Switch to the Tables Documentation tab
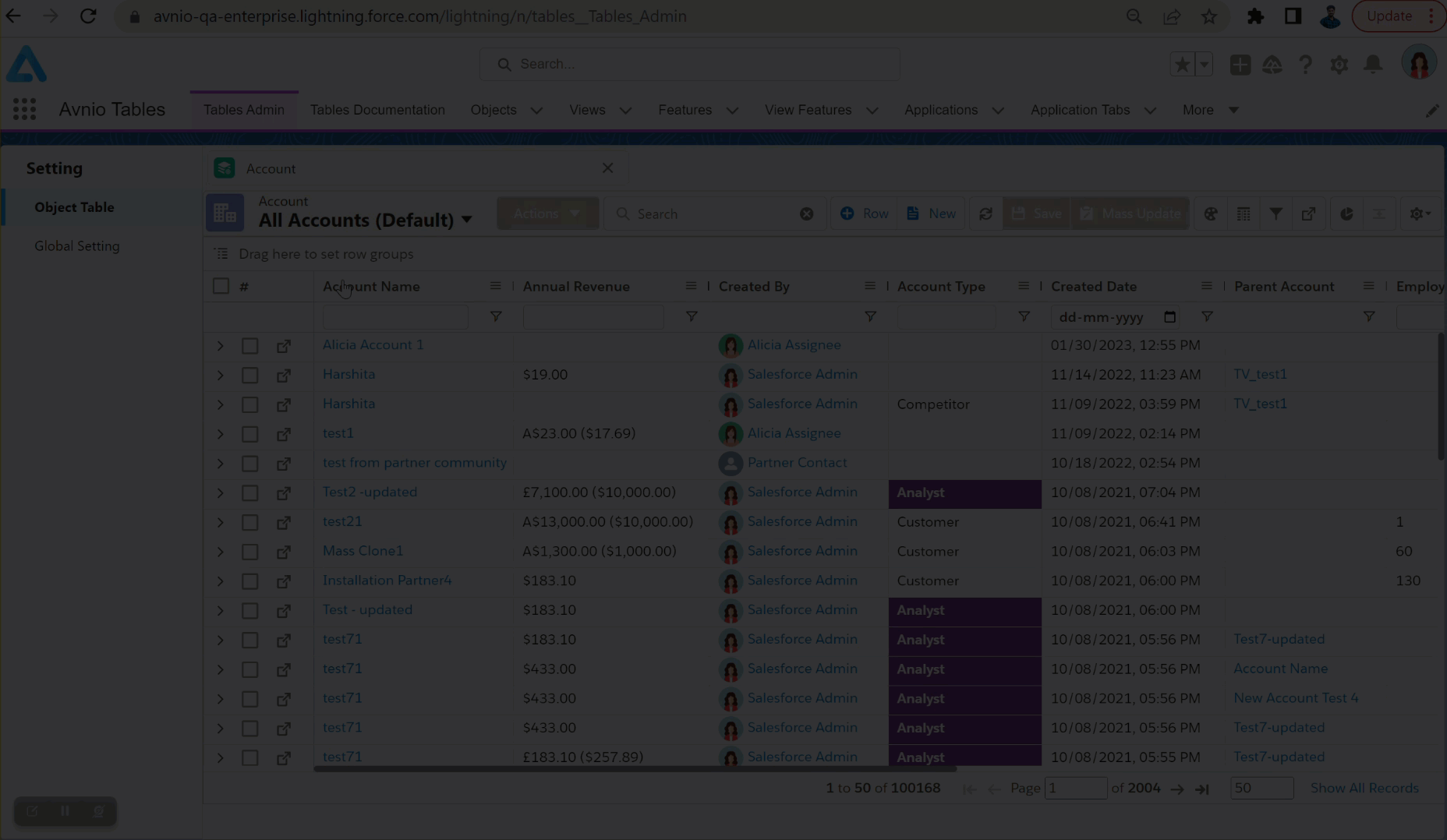The width and height of the screenshot is (1447, 840). 377,110
